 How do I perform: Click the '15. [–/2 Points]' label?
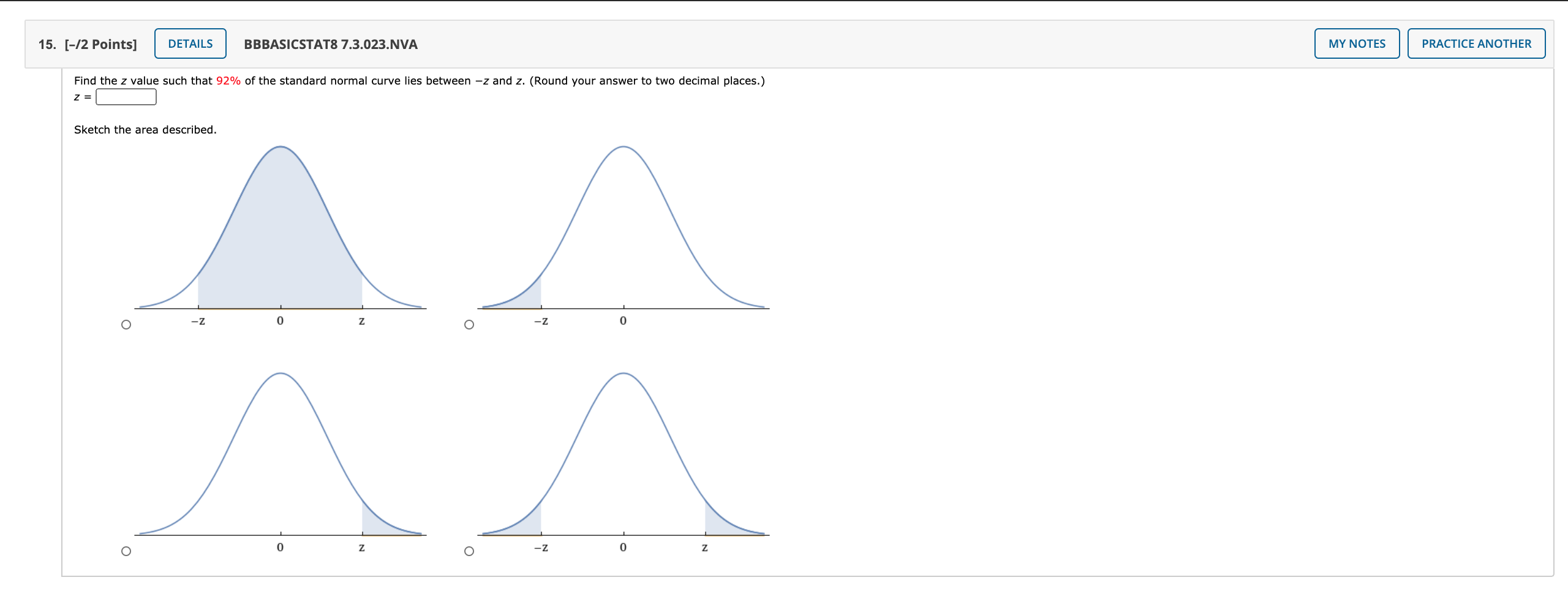point(88,44)
